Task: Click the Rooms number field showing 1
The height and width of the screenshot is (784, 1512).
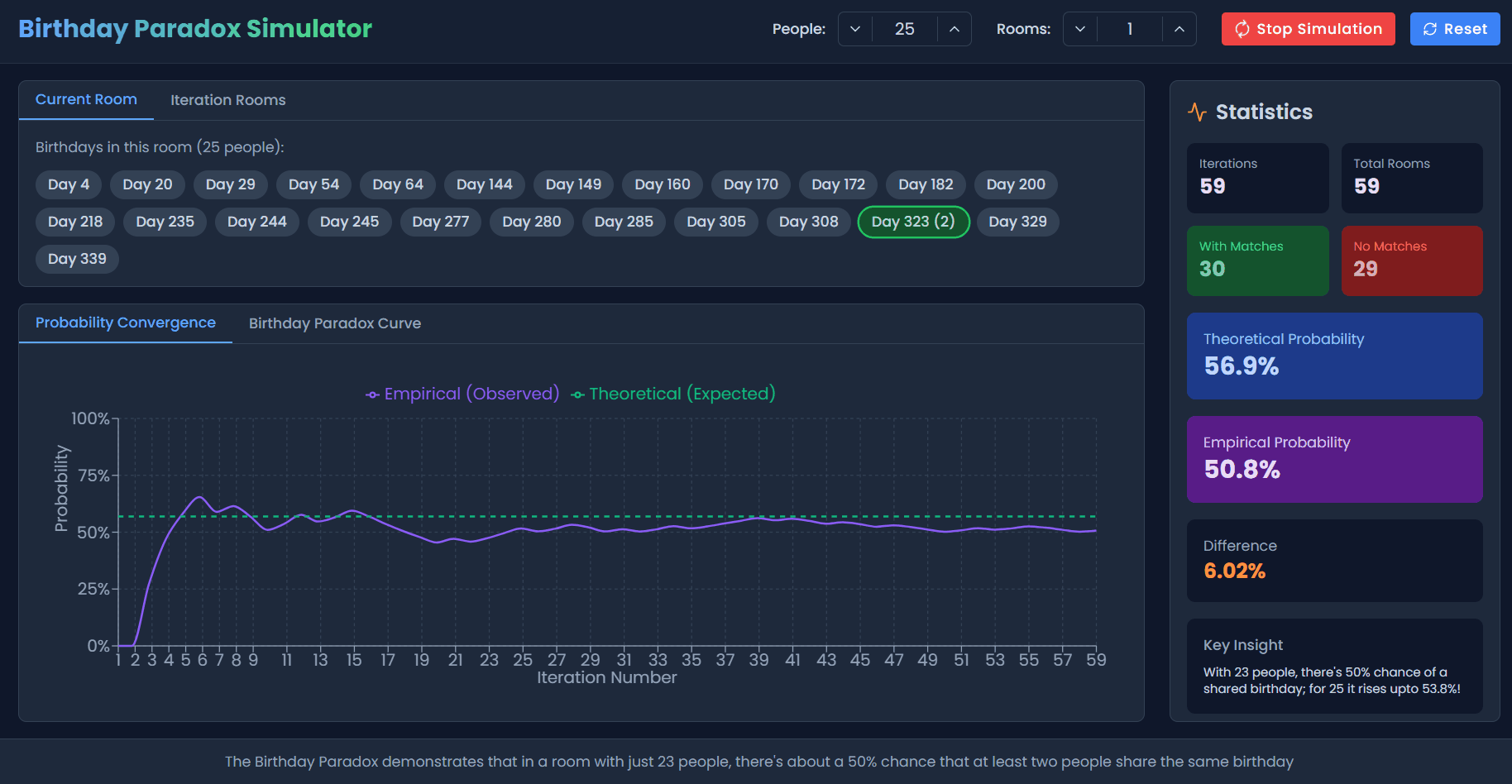Action: pos(1129,29)
